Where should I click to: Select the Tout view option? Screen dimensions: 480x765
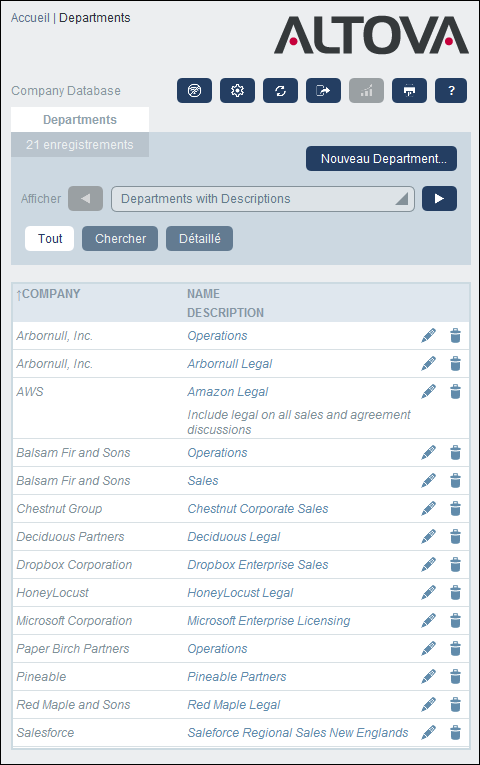50,239
